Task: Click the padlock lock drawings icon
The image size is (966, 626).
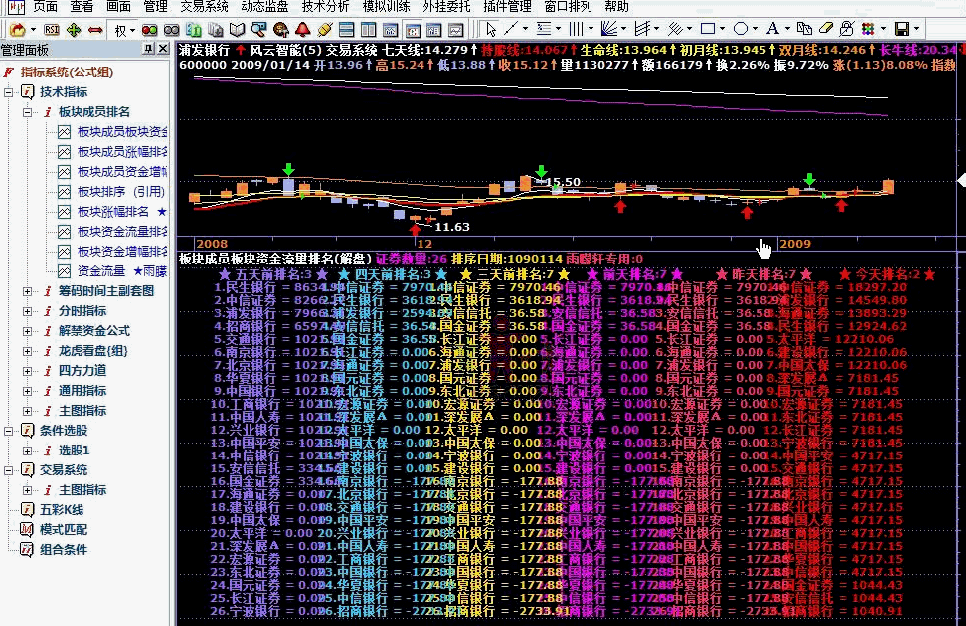Action: tap(846, 28)
